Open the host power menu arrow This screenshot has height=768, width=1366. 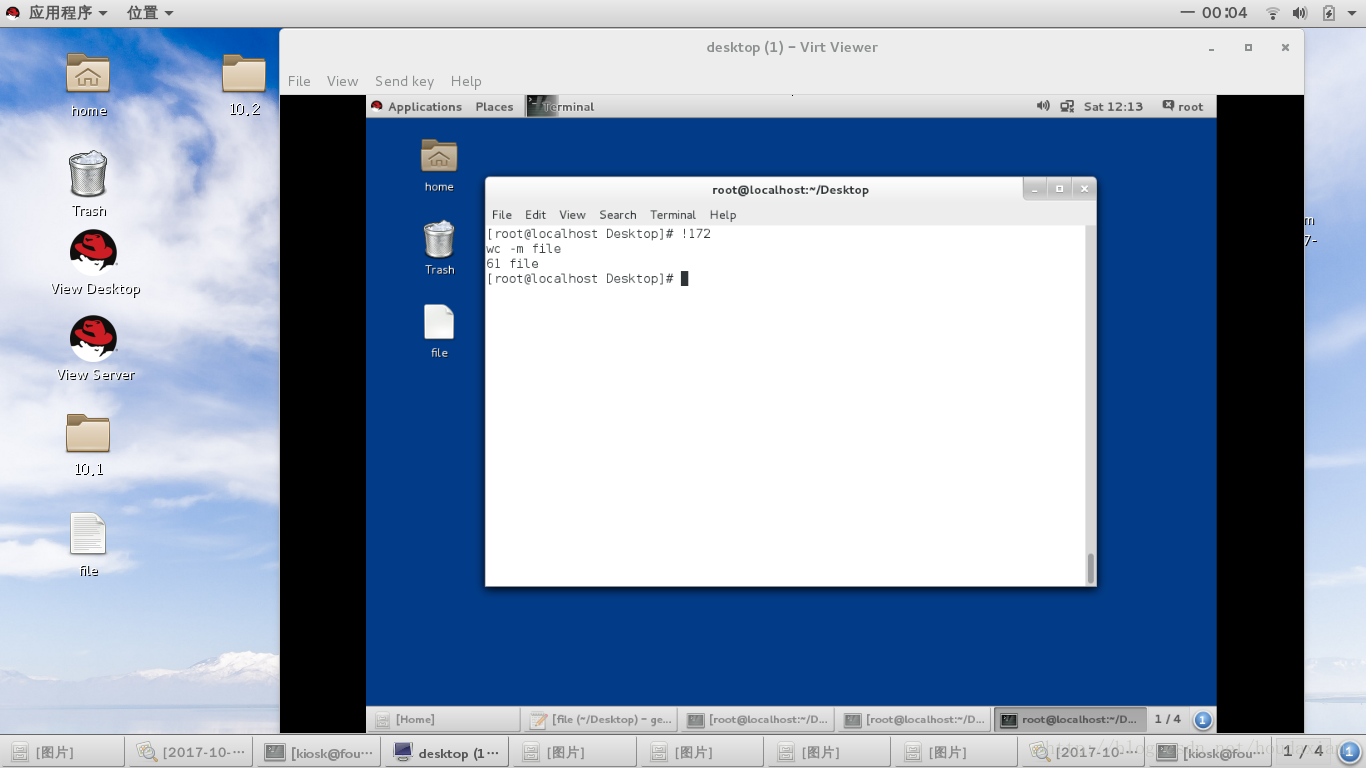pos(1353,13)
